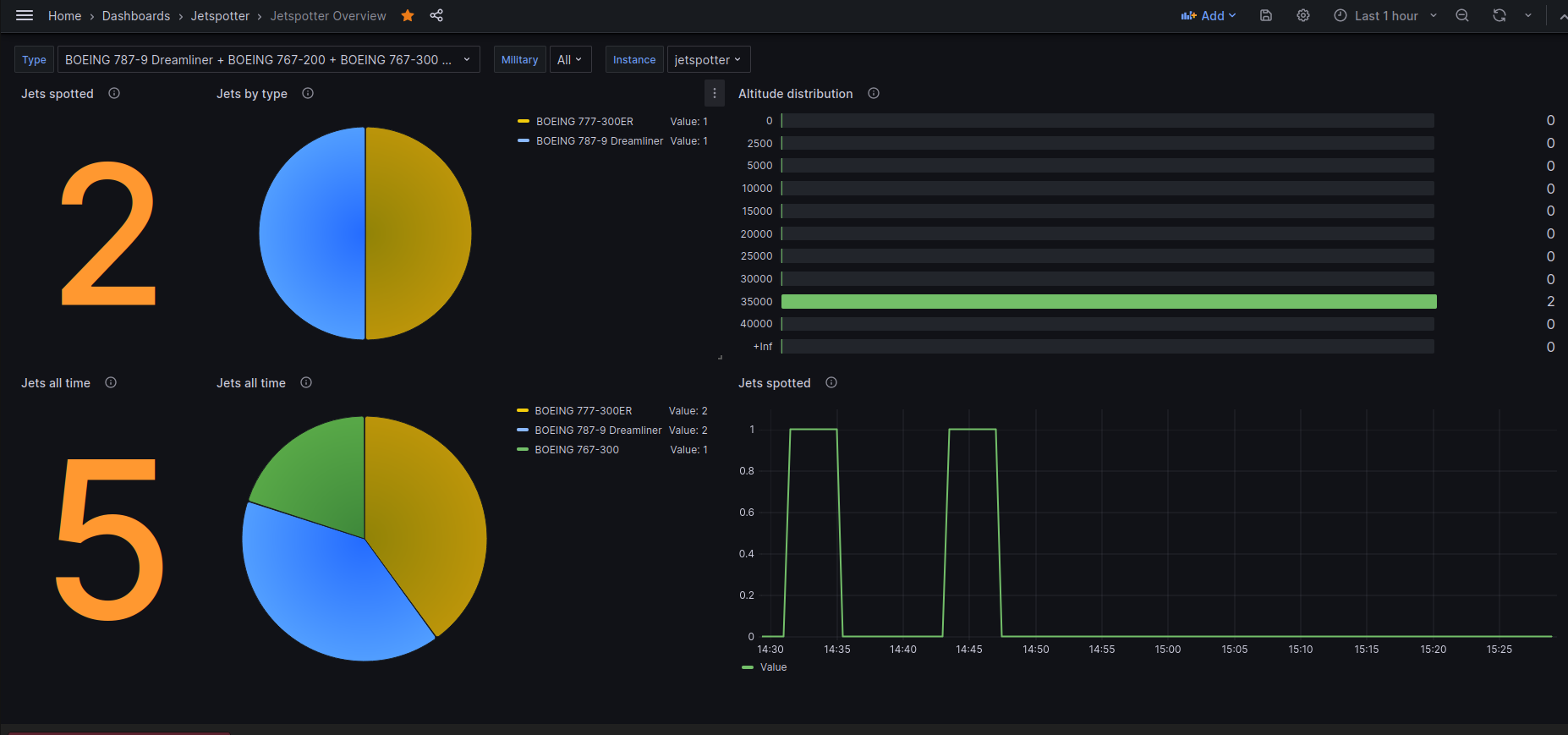The width and height of the screenshot is (1568, 735).
Task: Open the Jetspotter folder breadcrumb
Action: click(220, 16)
